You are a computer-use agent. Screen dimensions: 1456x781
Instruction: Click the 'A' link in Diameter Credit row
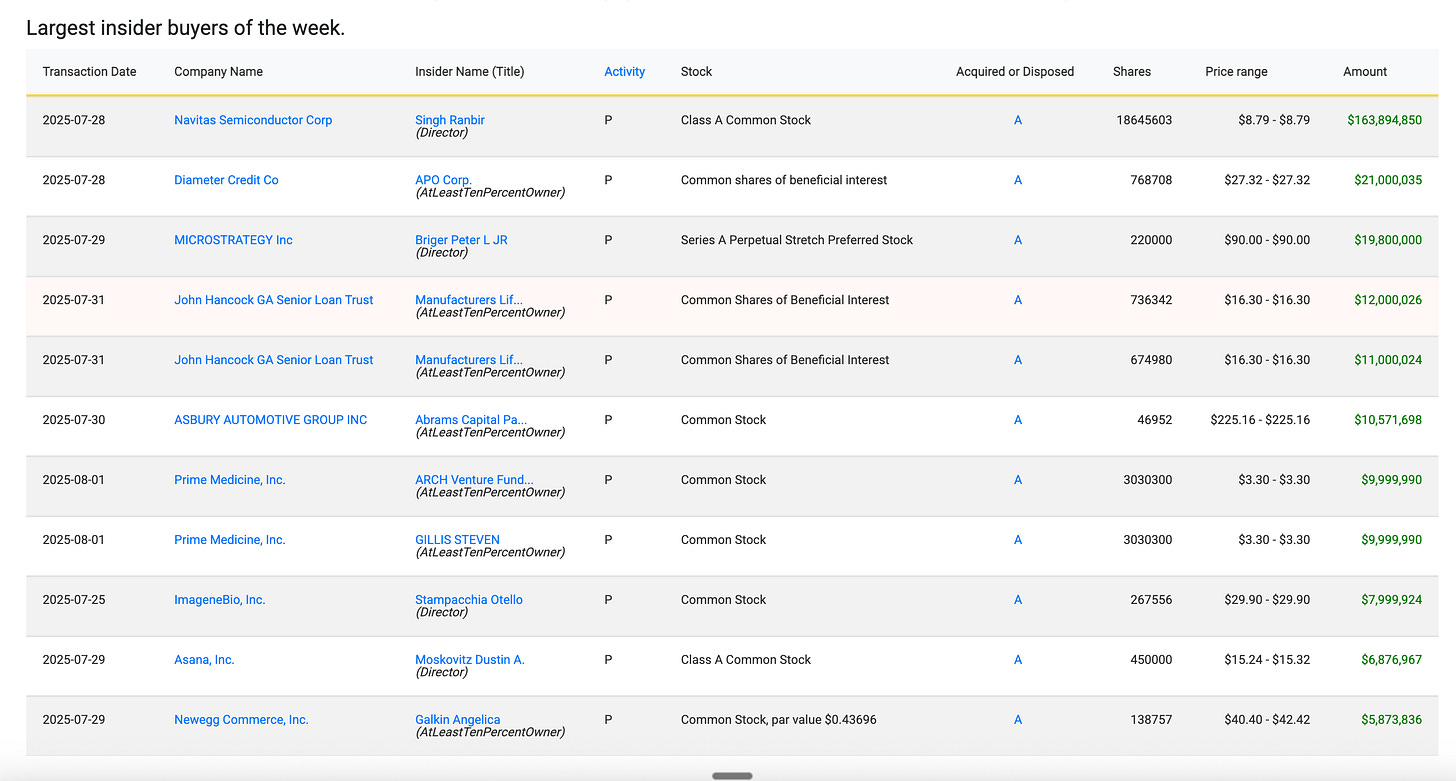(x=1018, y=180)
